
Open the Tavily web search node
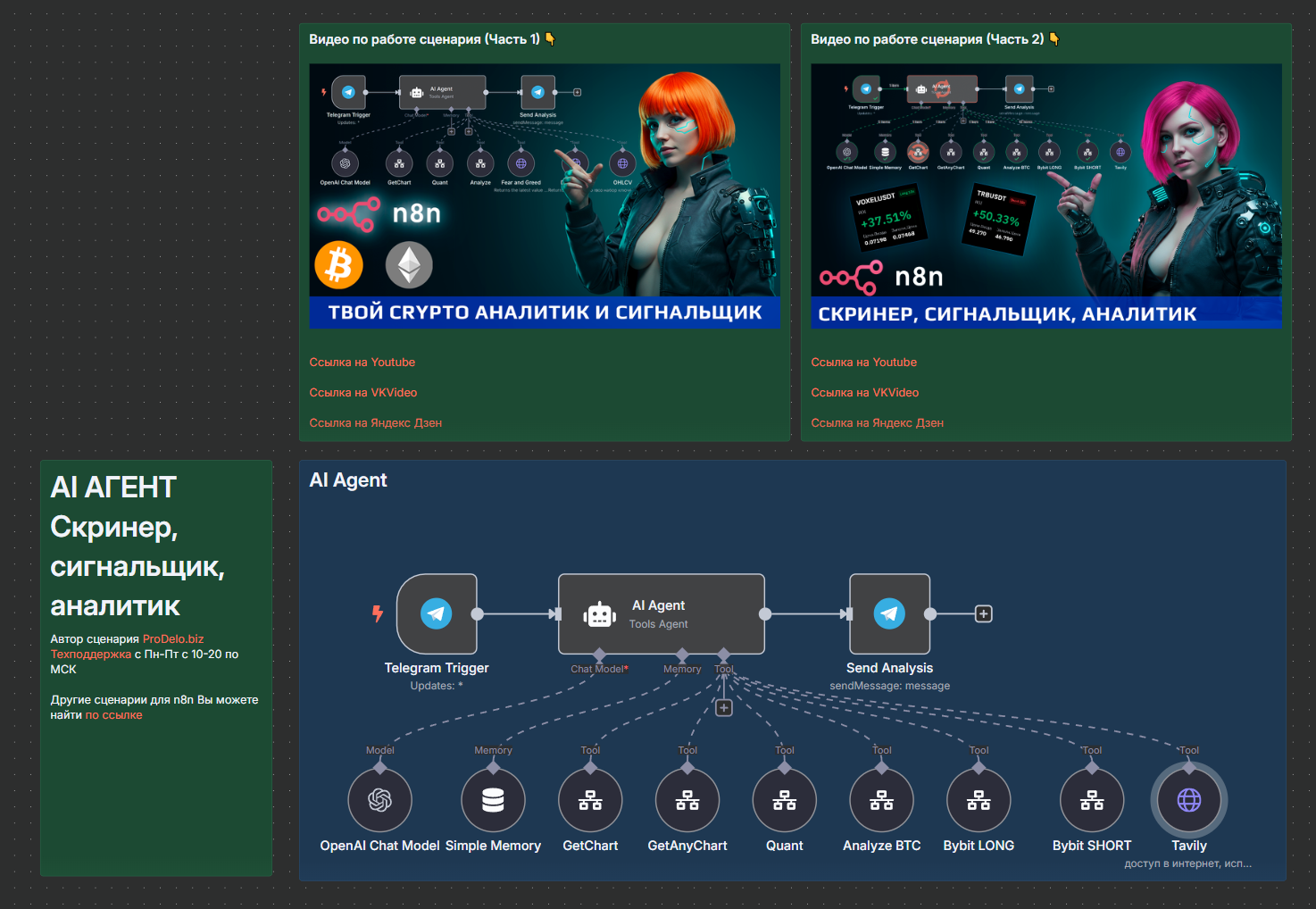click(1189, 800)
